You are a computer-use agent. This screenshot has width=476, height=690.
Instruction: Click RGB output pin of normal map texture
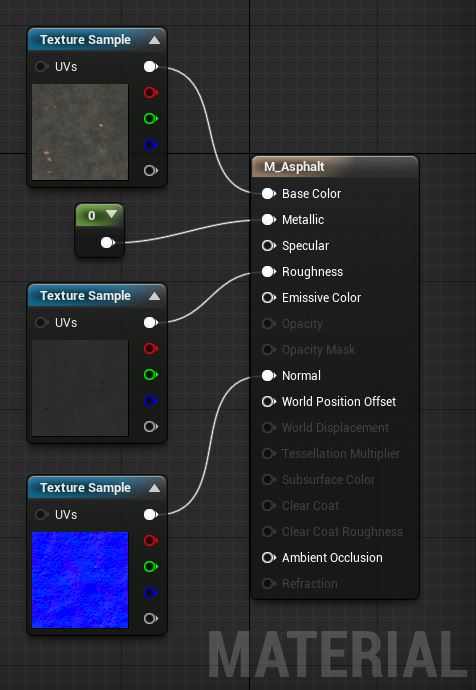pyautogui.click(x=151, y=514)
